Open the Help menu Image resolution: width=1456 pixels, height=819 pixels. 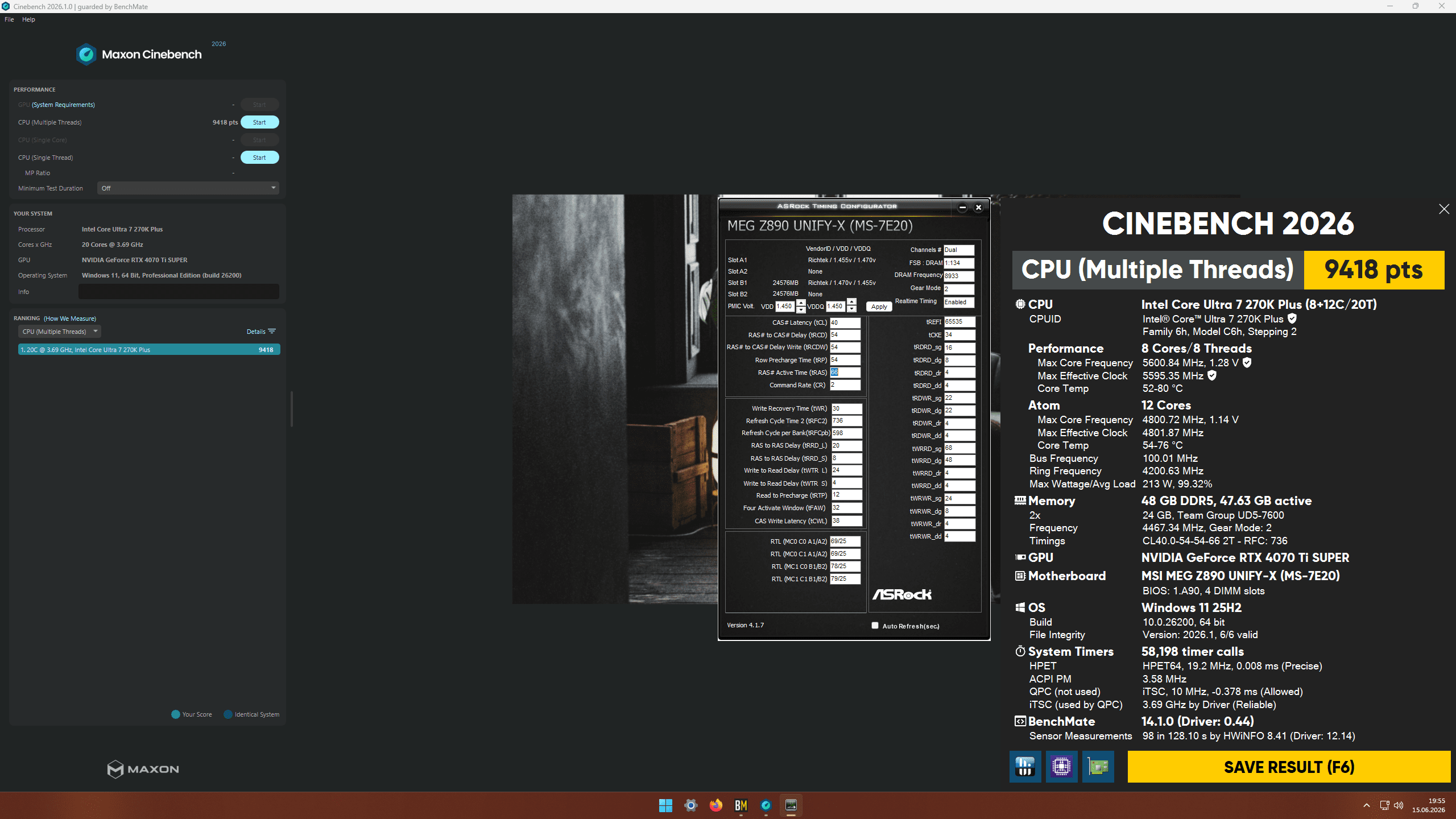(x=28, y=19)
